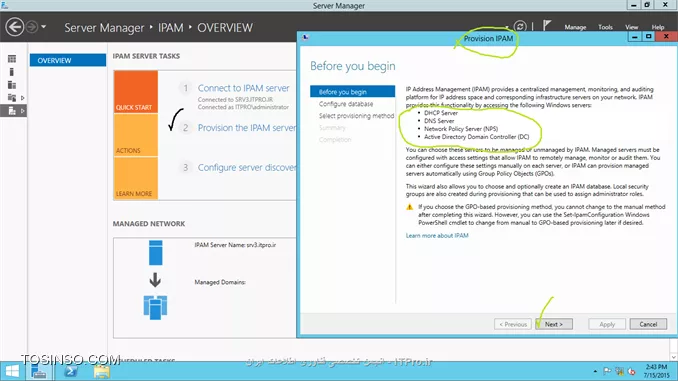Click the Next button in the wizard
Image resolution: width=678 pixels, height=381 pixels.
(x=554, y=324)
